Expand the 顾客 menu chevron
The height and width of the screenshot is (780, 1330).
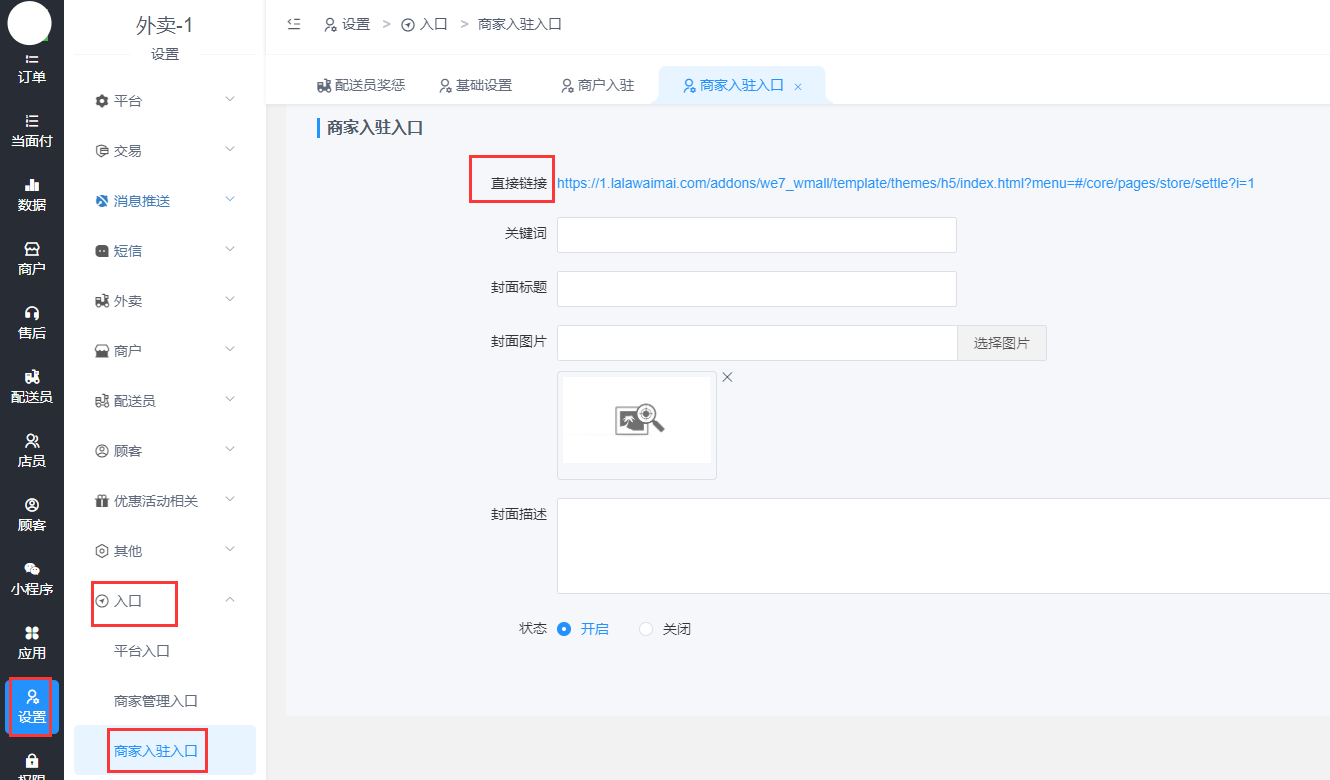pos(230,449)
